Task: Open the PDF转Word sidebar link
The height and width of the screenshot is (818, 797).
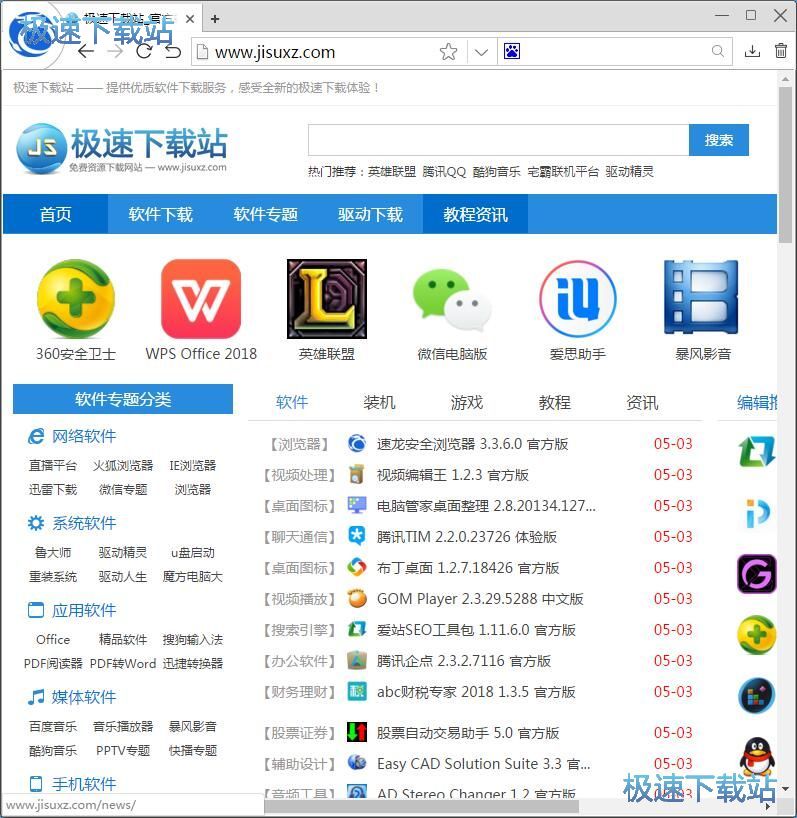Action: click(x=123, y=664)
